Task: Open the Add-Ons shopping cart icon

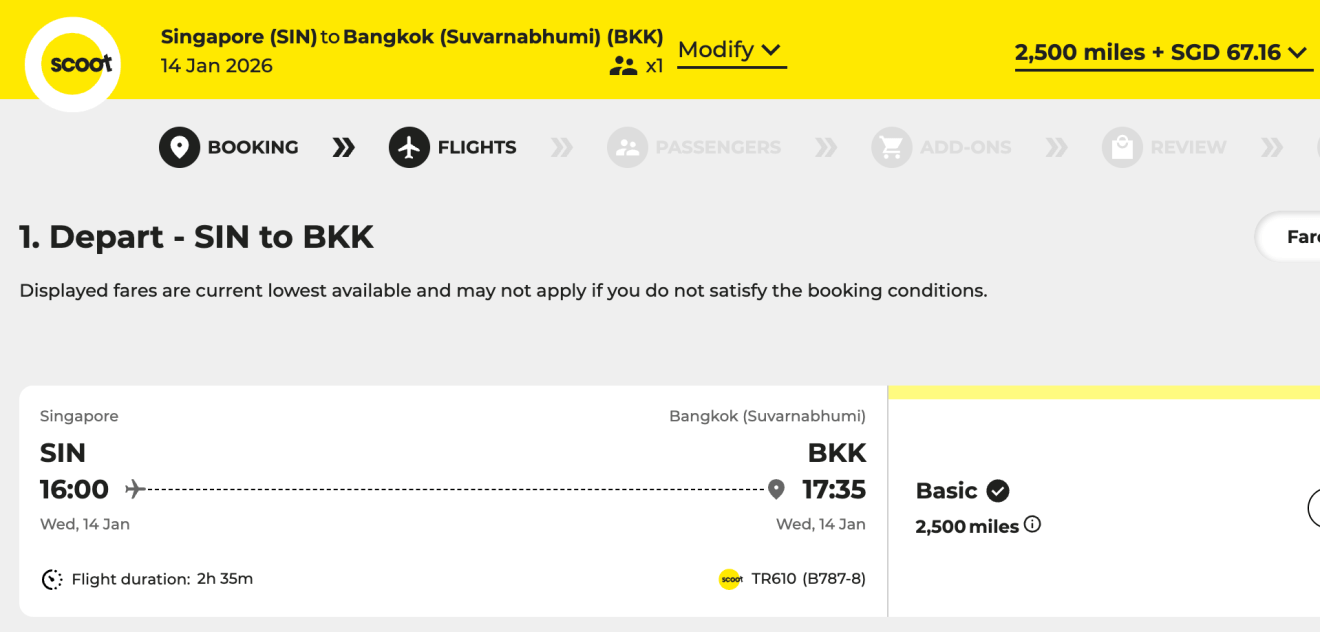Action: (891, 147)
